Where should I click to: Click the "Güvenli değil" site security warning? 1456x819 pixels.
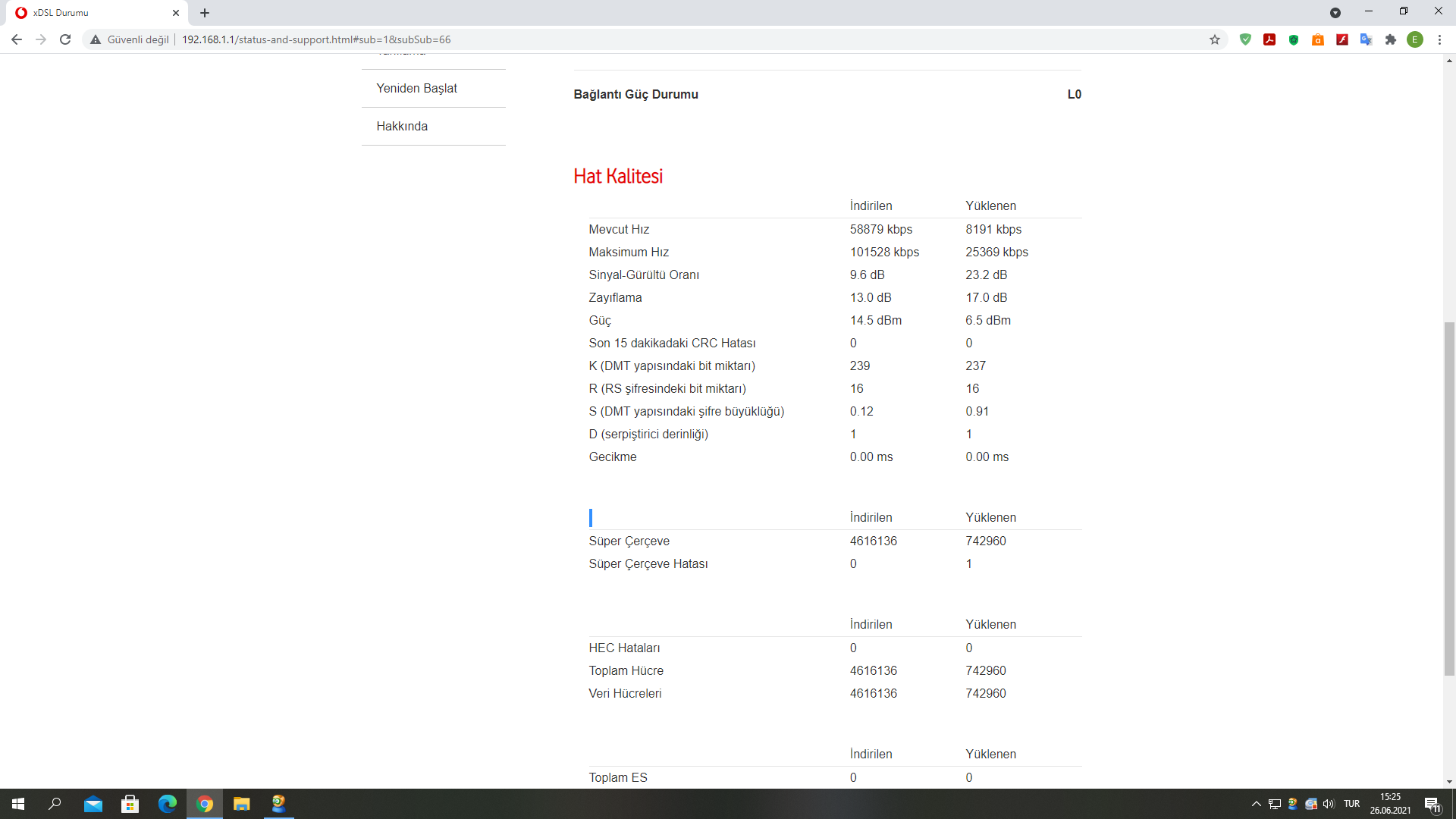click(x=130, y=39)
